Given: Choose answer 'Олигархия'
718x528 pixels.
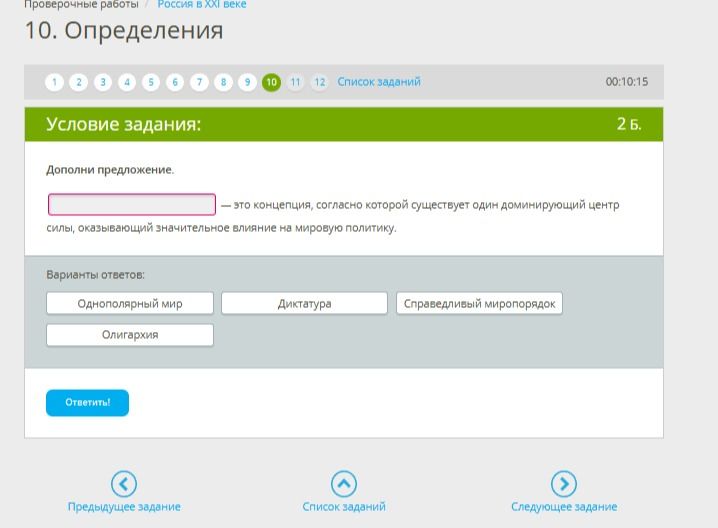Looking at the screenshot, I should coord(130,335).
